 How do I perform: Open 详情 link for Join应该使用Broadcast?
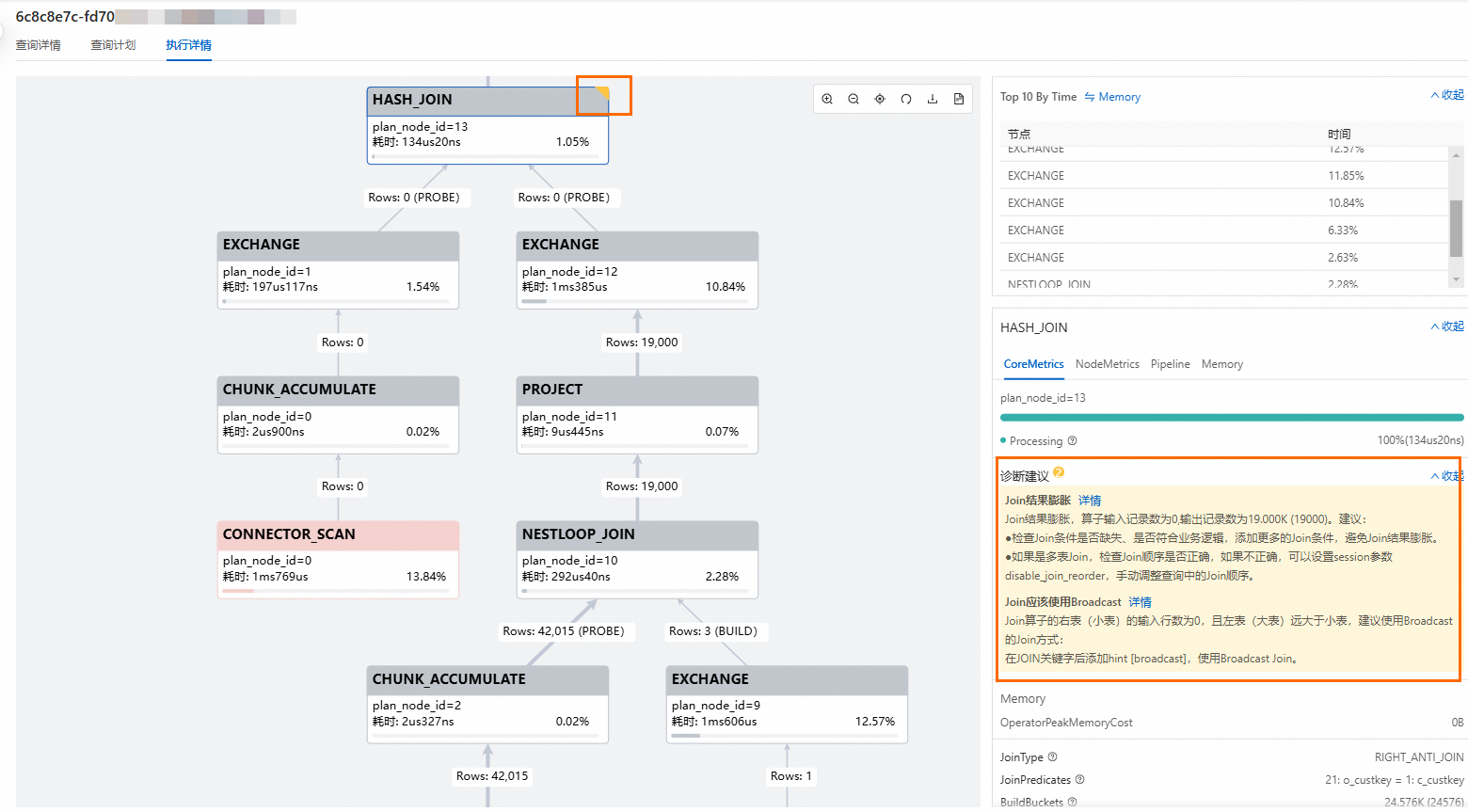click(1141, 602)
